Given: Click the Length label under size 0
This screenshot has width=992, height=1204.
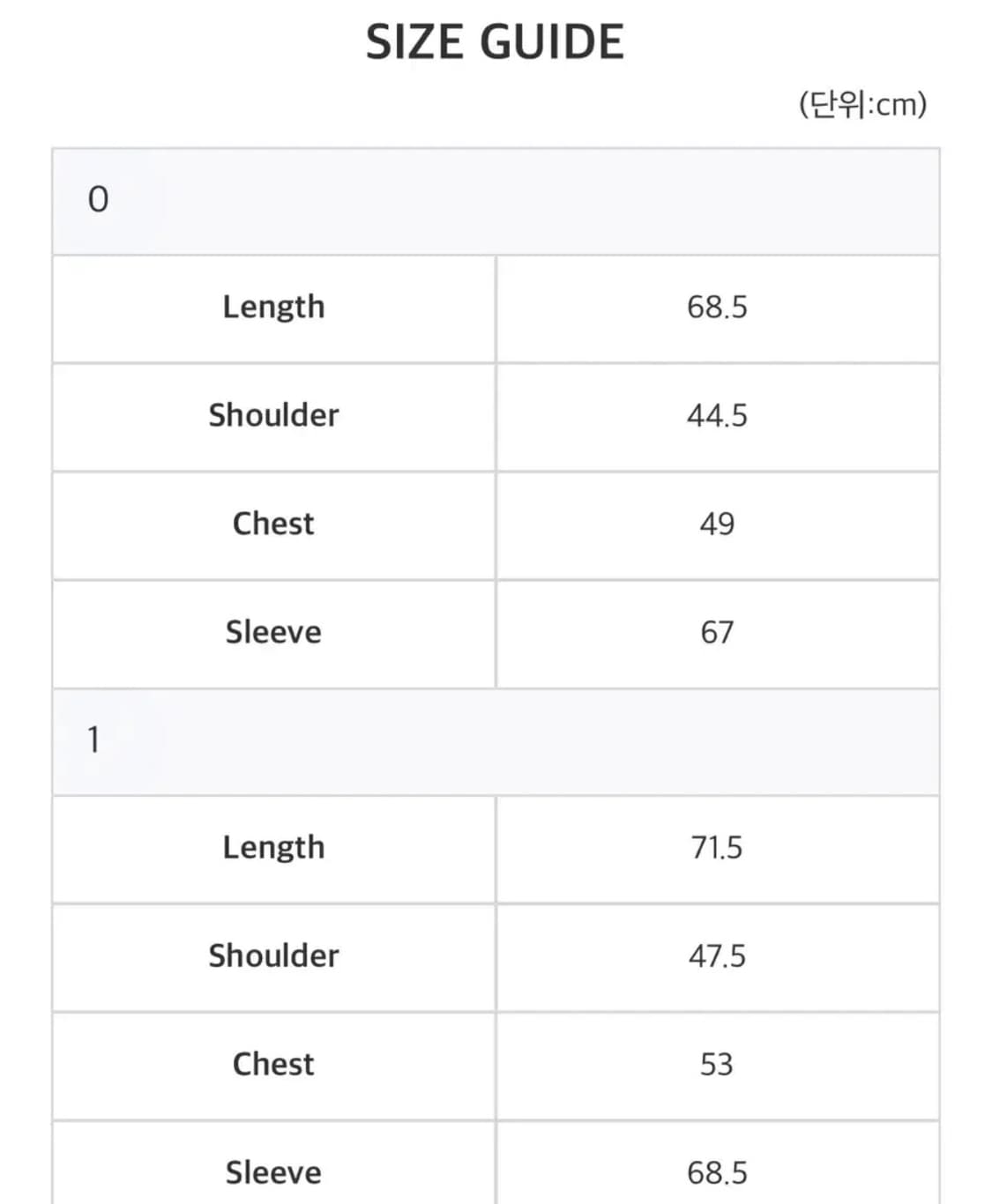Looking at the screenshot, I should (273, 308).
